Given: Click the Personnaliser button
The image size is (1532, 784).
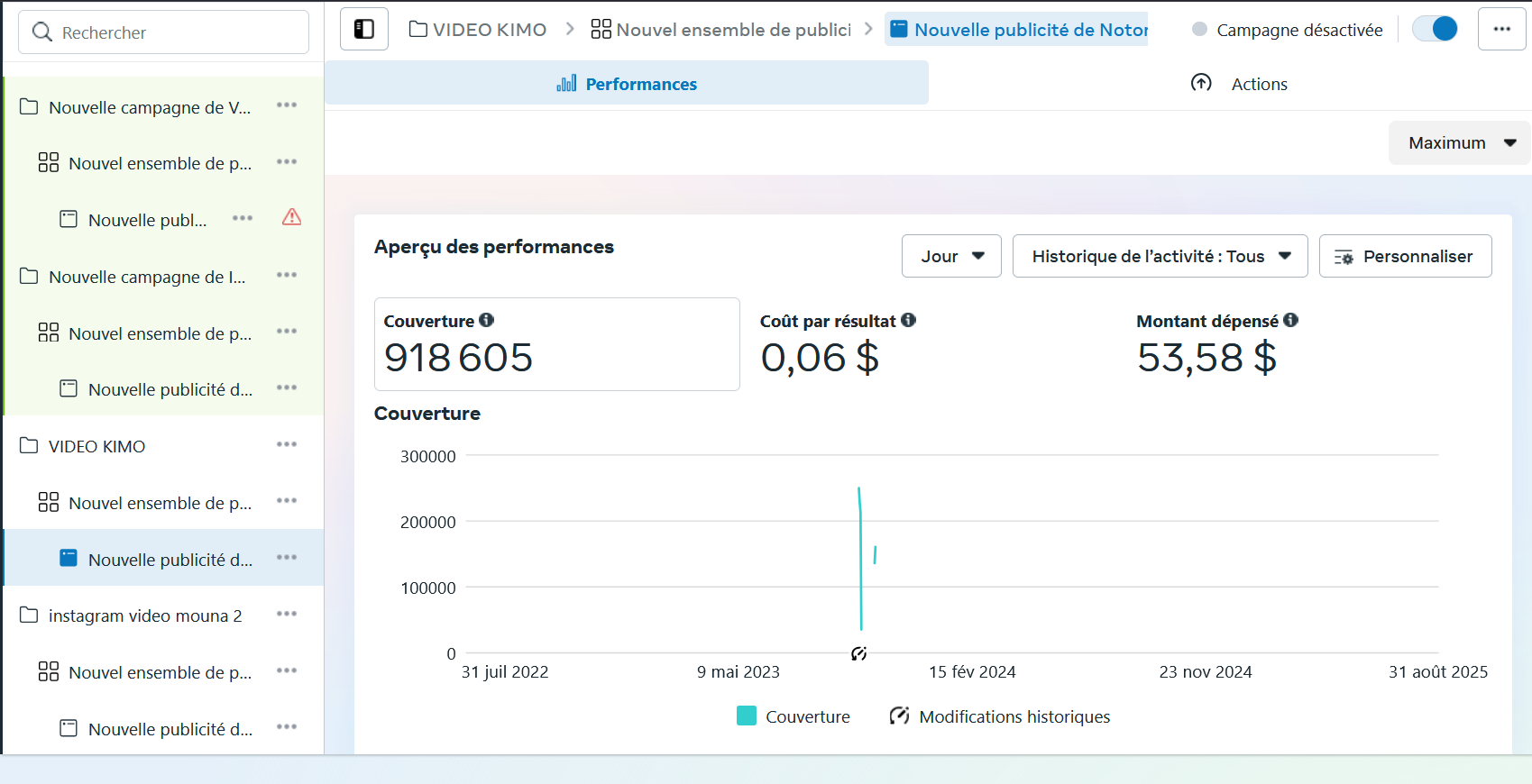Looking at the screenshot, I should point(1405,256).
